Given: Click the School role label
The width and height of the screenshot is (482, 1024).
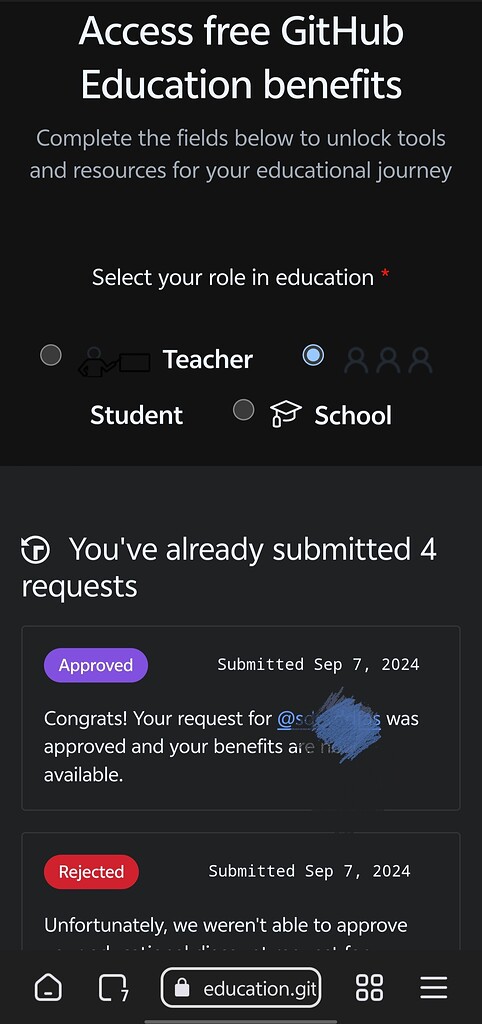Looking at the screenshot, I should coord(353,415).
